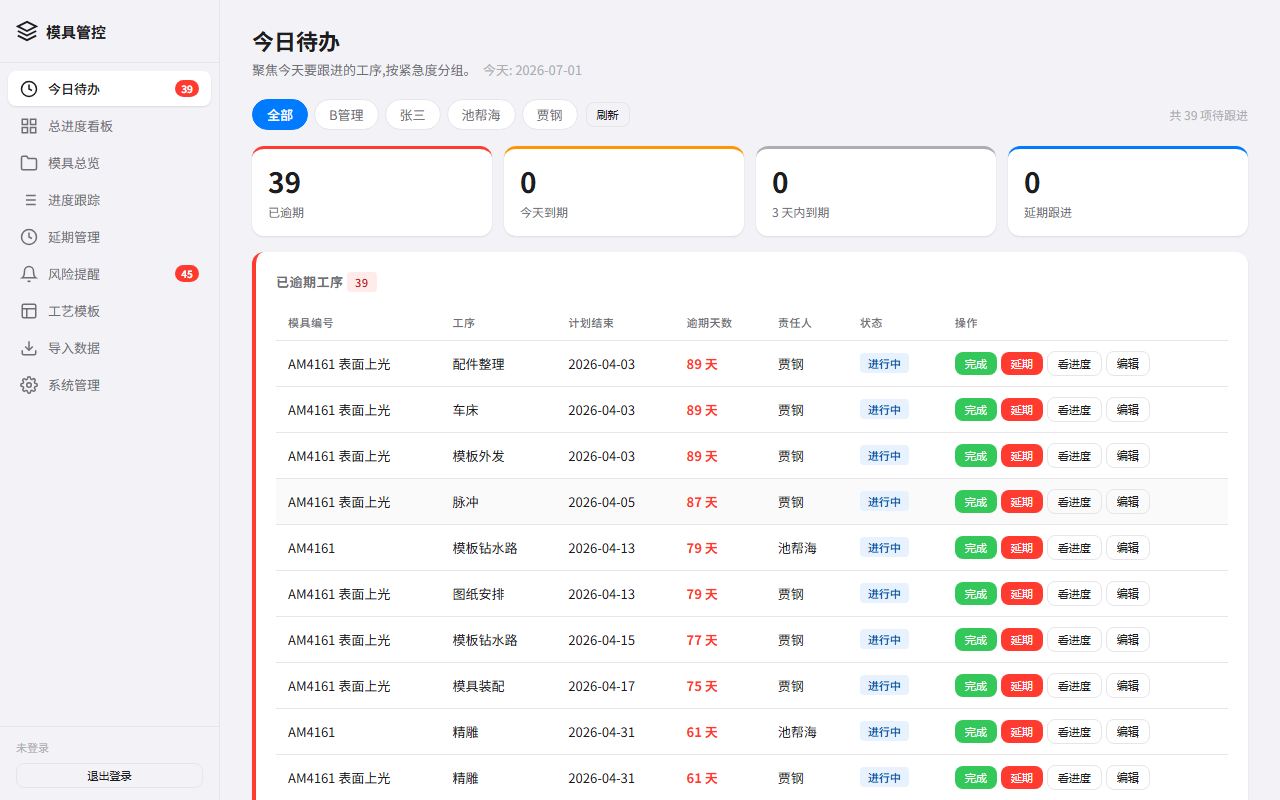Image resolution: width=1280 pixels, height=800 pixels.
Task: Click the 模具编号 column header
Action: [311, 323]
